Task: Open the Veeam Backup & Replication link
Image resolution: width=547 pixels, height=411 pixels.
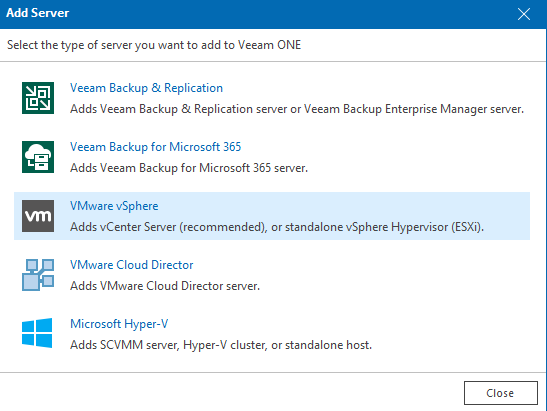Action: (x=146, y=88)
